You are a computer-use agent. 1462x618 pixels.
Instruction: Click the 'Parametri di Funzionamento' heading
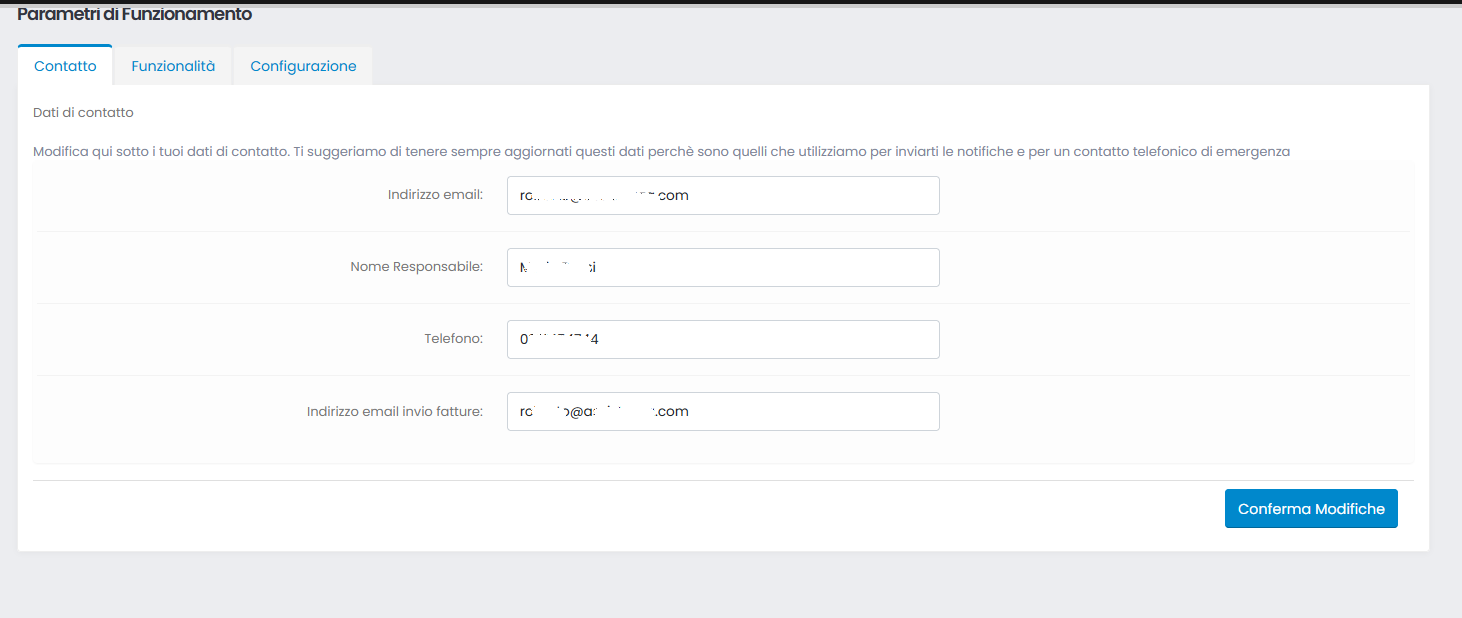click(135, 15)
